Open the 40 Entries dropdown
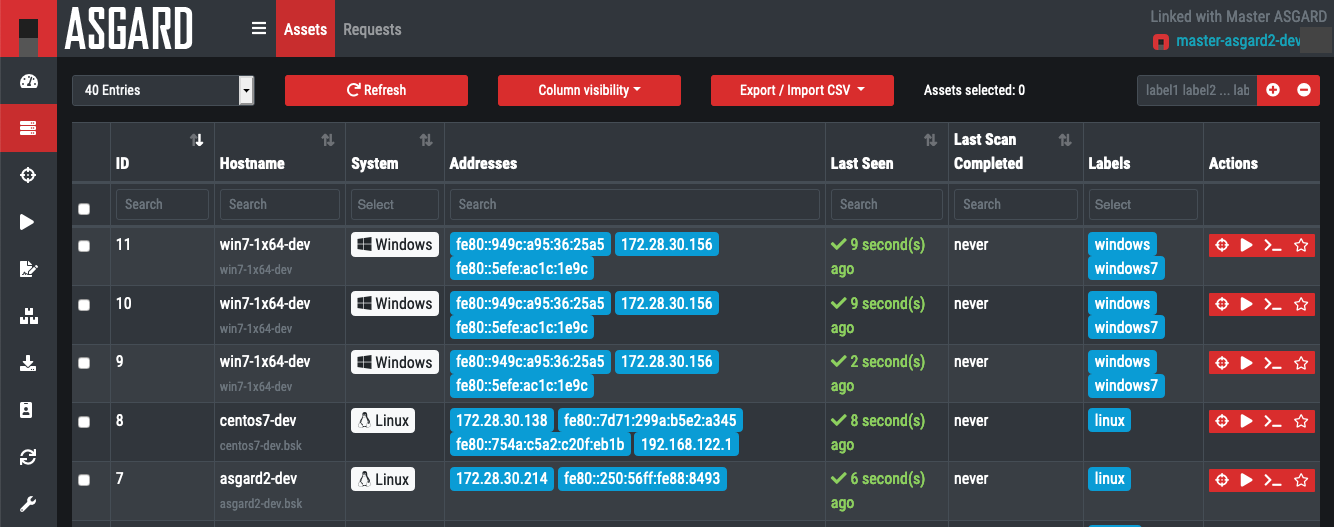The height and width of the screenshot is (527, 1334). coord(163,90)
